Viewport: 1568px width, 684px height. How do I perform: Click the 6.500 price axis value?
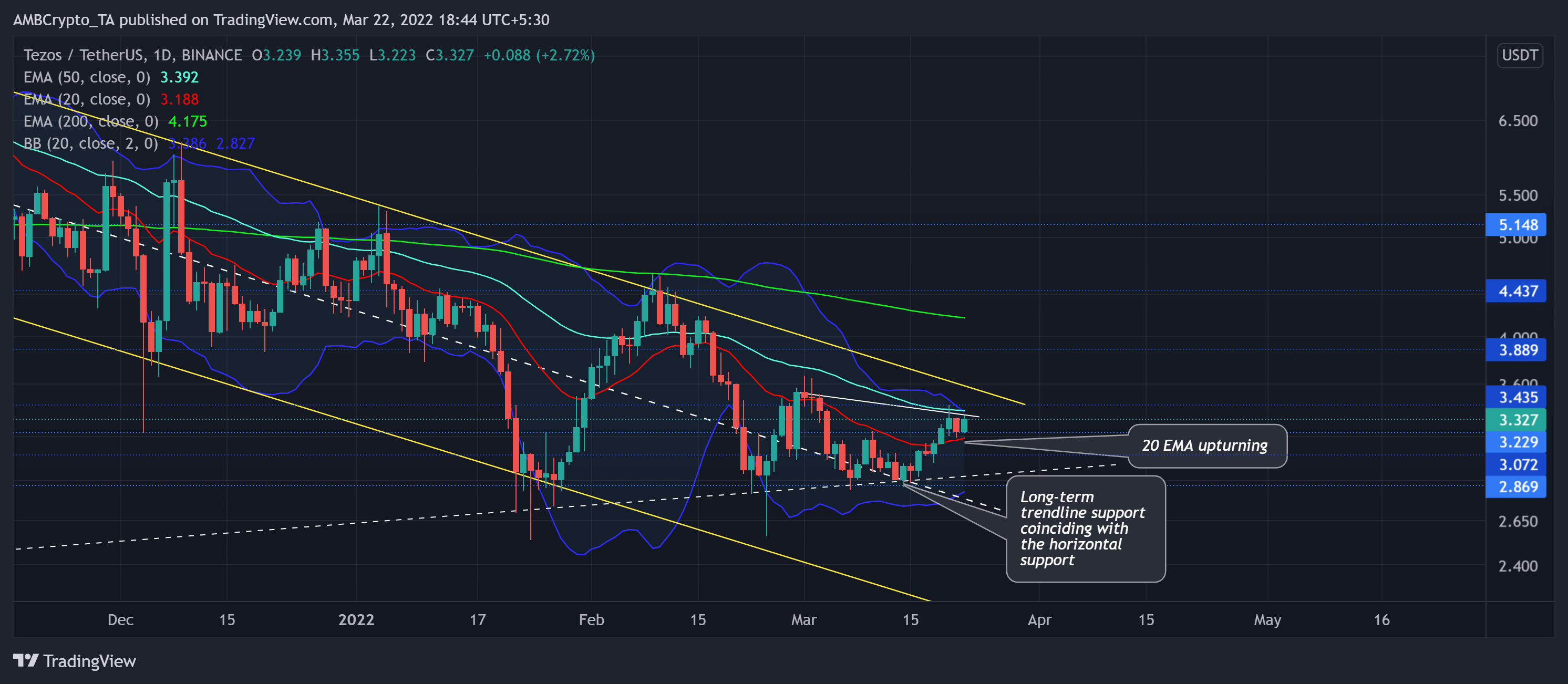(1518, 120)
